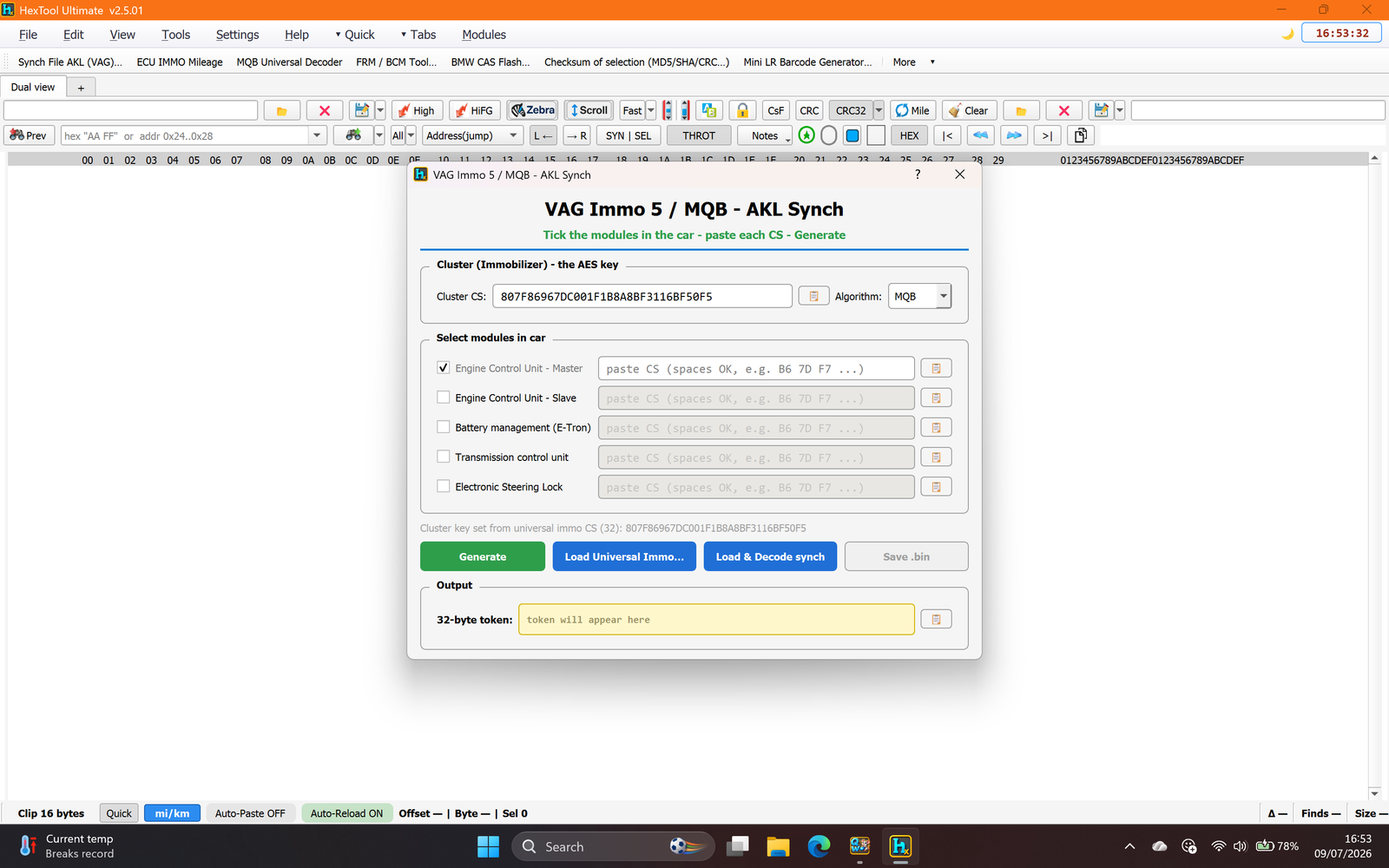Open the File menu
This screenshot has width=1389, height=868.
[28, 35]
